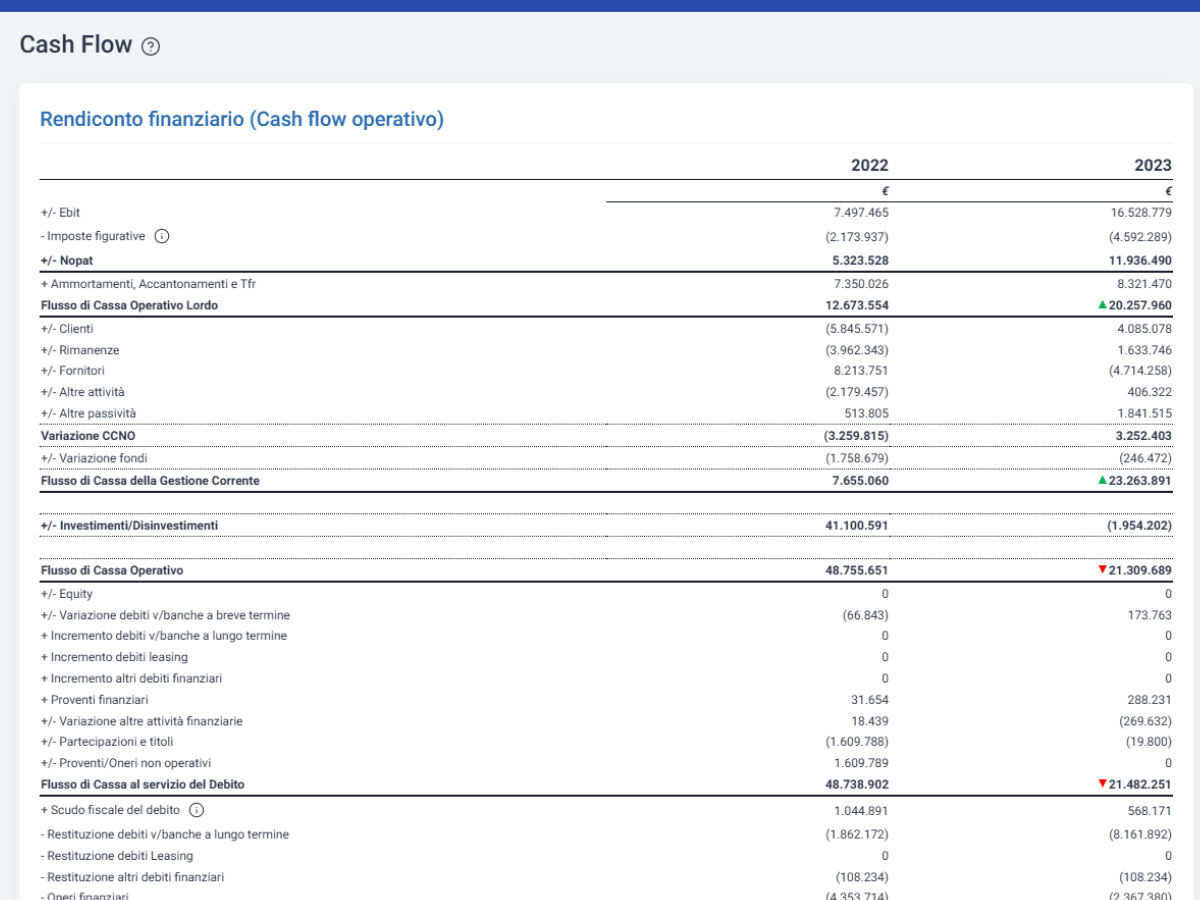Click Ebit 2023 value 16.528.779
Screen dimensions: 1200x900
(1140, 212)
